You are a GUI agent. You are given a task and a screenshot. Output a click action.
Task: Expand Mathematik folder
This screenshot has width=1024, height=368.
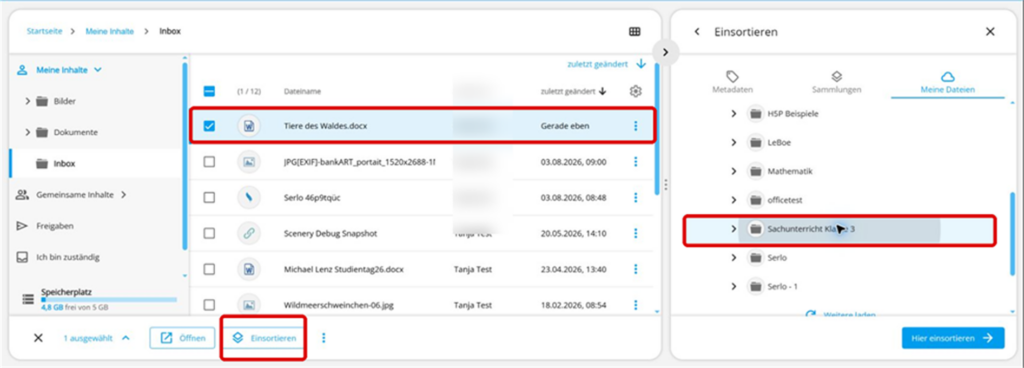pyautogui.click(x=733, y=171)
